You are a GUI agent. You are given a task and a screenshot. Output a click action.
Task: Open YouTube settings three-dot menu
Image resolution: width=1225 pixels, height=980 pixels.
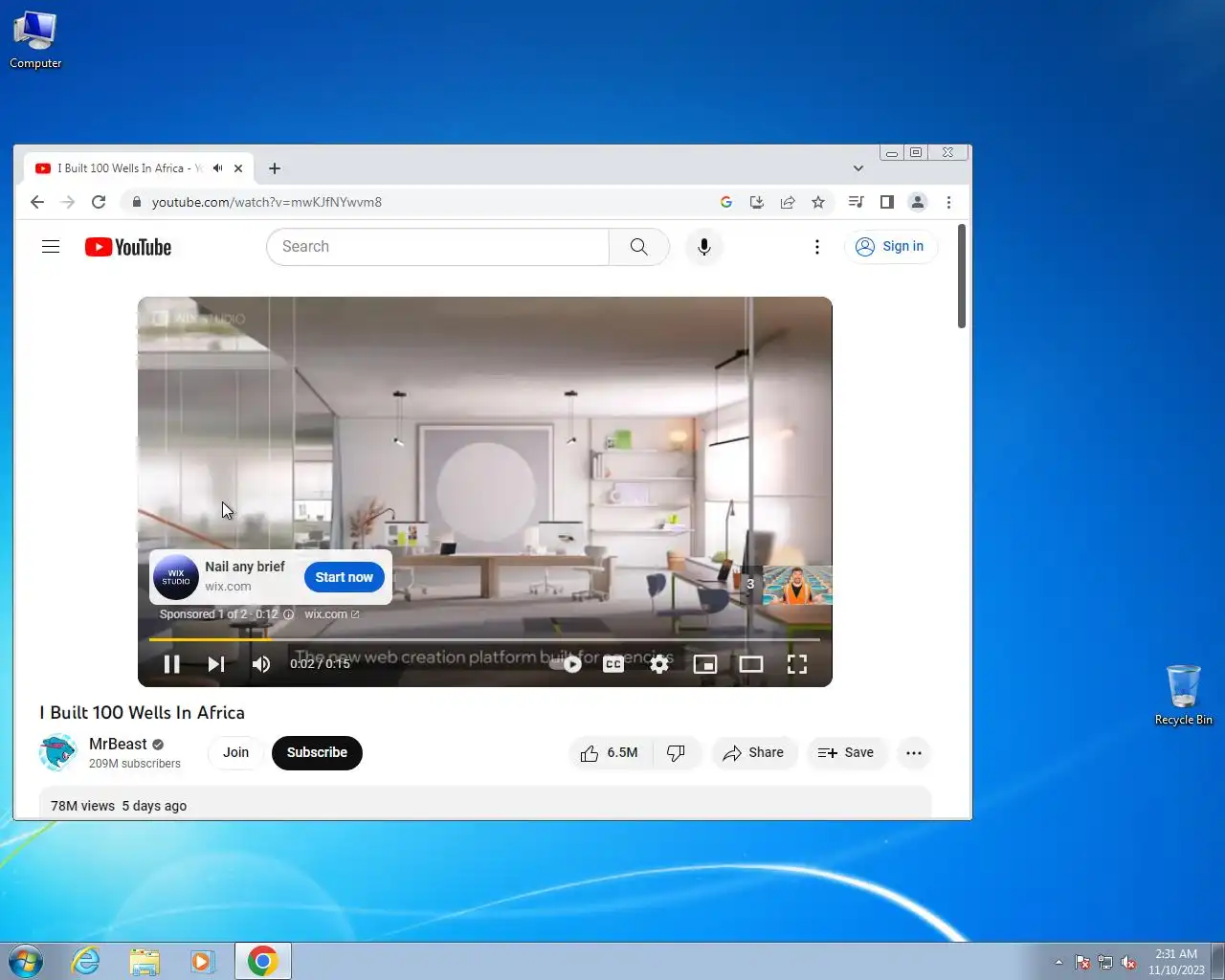click(817, 247)
